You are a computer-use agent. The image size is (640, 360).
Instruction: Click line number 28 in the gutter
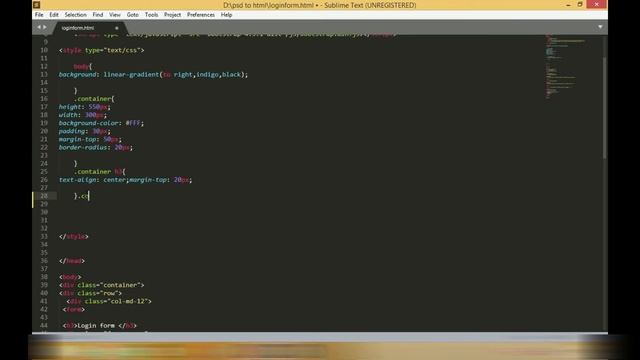point(44,196)
